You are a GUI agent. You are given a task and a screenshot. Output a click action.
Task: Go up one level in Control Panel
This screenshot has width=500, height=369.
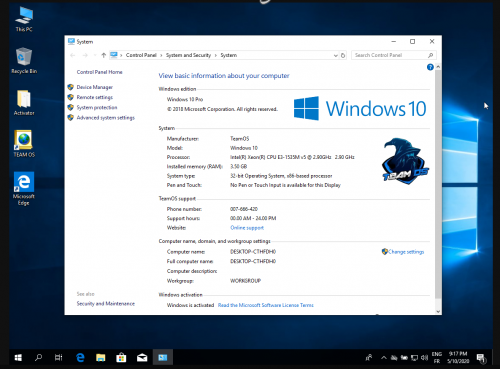coord(103,55)
